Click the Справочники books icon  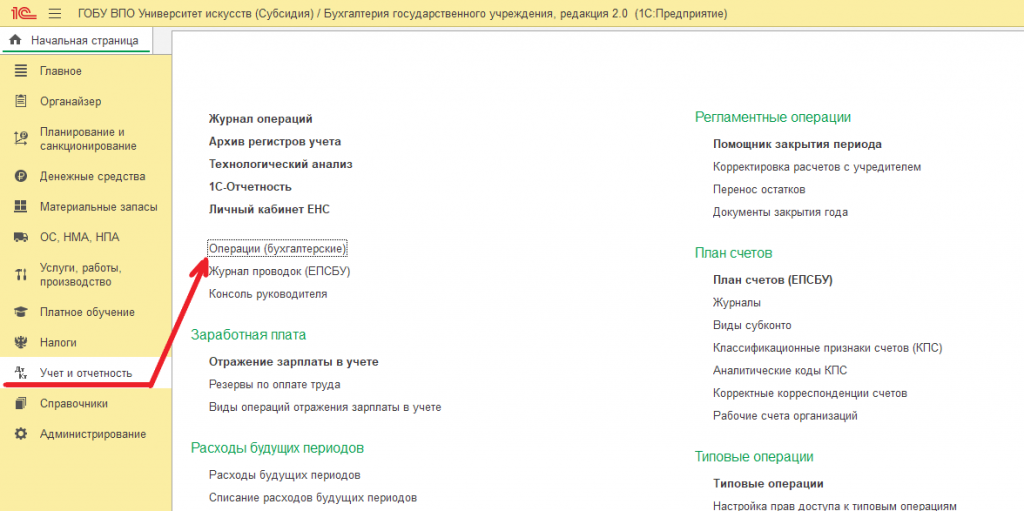21,403
